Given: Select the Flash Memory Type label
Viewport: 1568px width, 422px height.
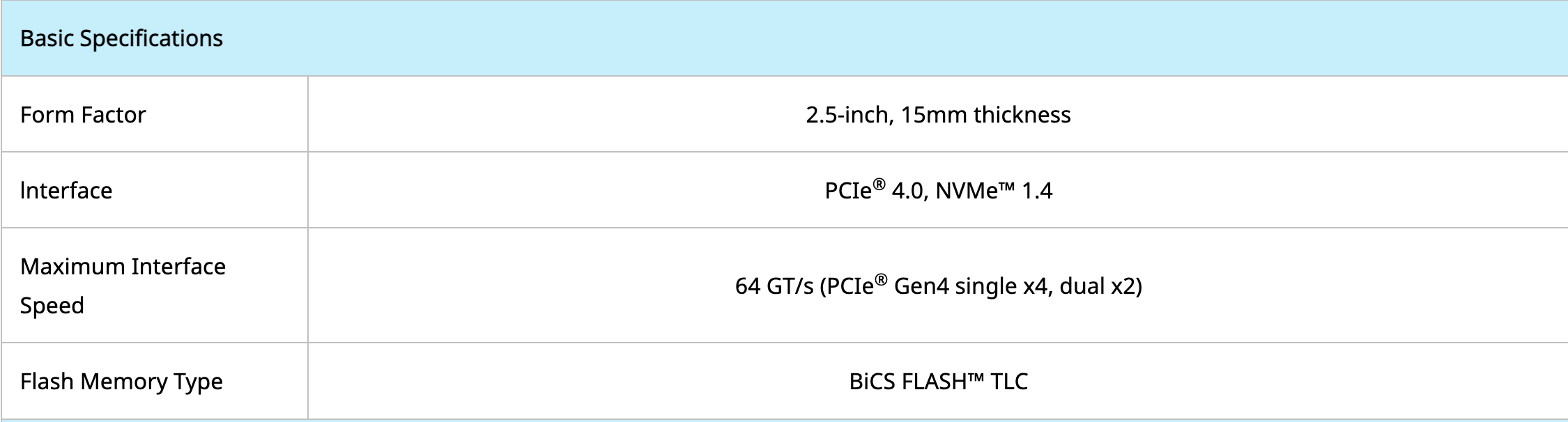Looking at the screenshot, I should pyautogui.click(x=121, y=382).
